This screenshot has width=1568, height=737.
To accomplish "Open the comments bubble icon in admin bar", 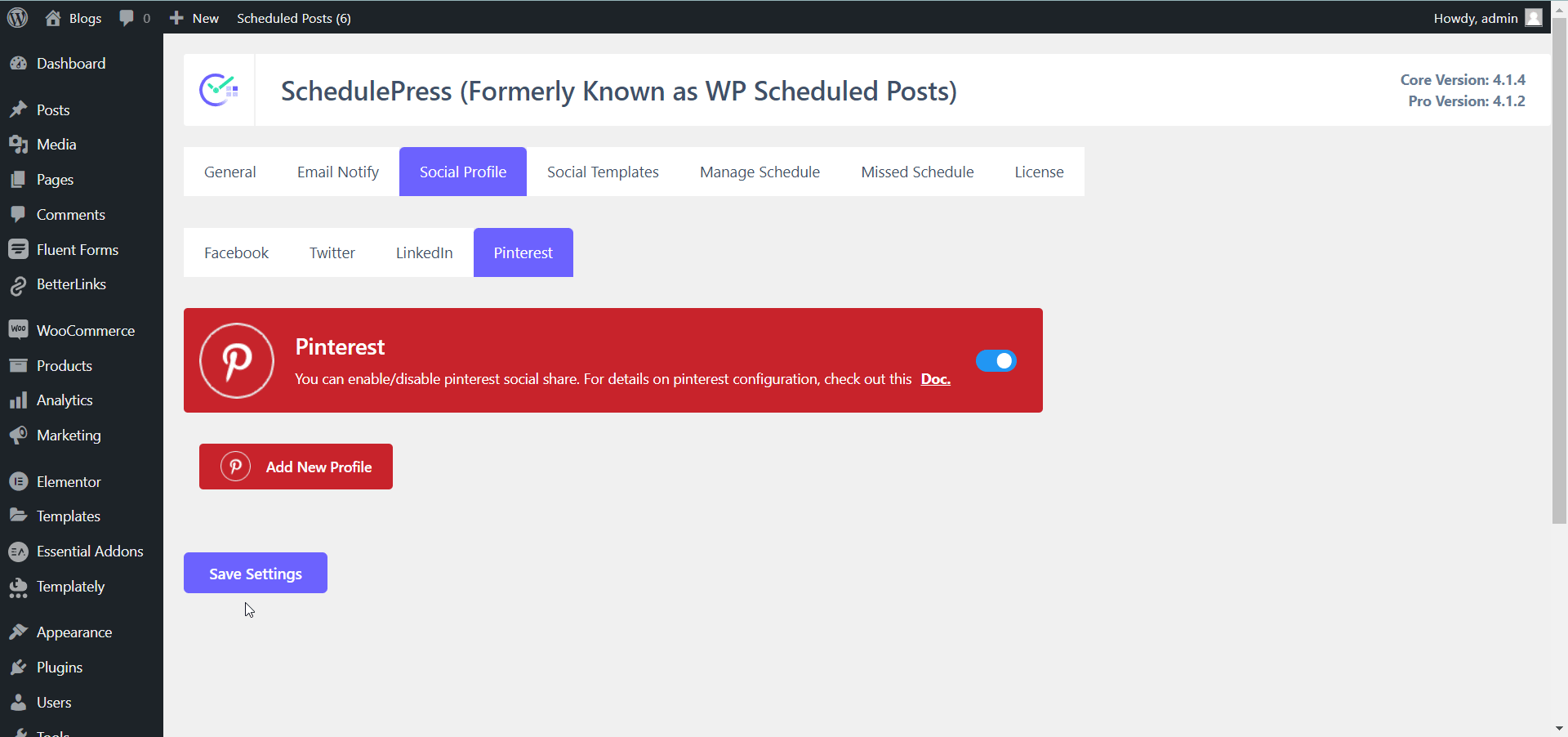I will (x=126, y=18).
